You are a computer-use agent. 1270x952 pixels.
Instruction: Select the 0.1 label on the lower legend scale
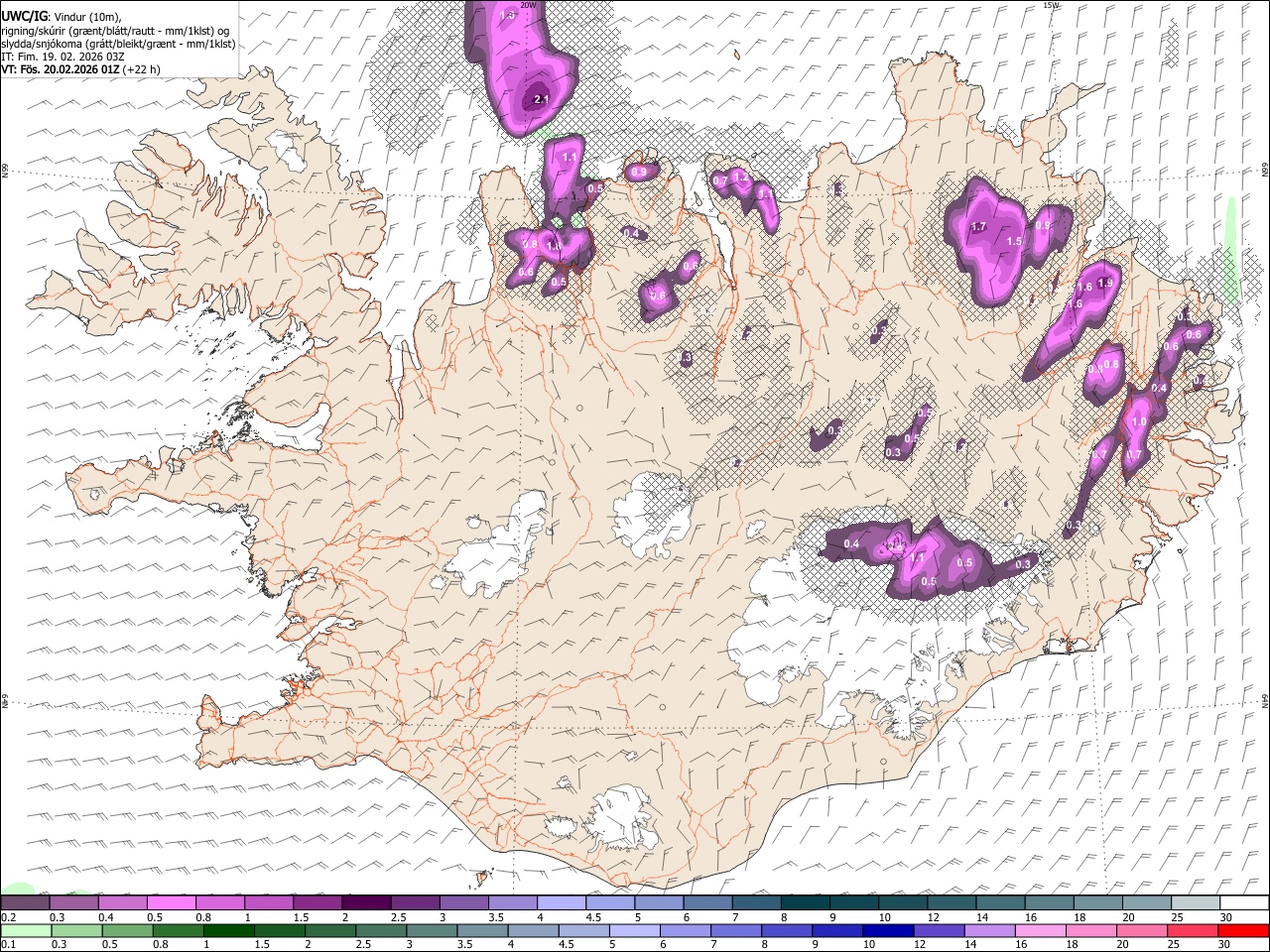9,945
